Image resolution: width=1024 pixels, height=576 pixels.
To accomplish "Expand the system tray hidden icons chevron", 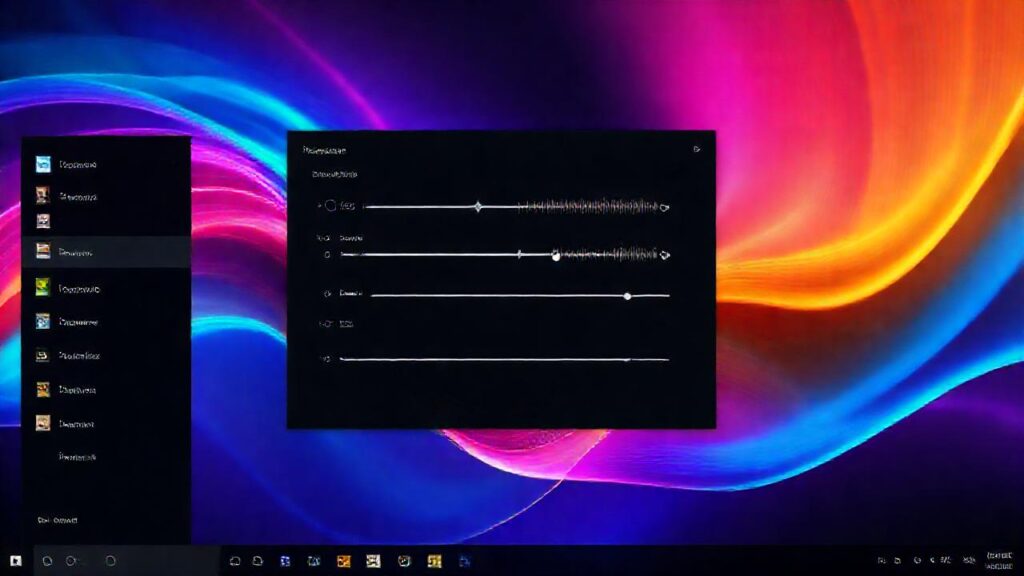I will click(x=880, y=560).
